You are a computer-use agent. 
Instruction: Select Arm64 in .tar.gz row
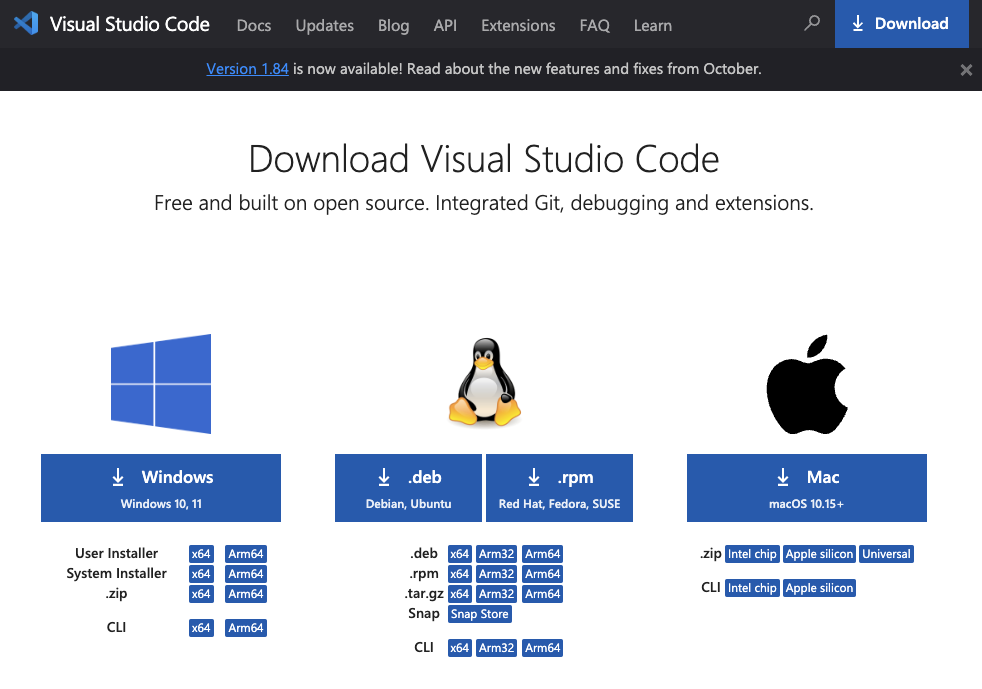coord(542,594)
